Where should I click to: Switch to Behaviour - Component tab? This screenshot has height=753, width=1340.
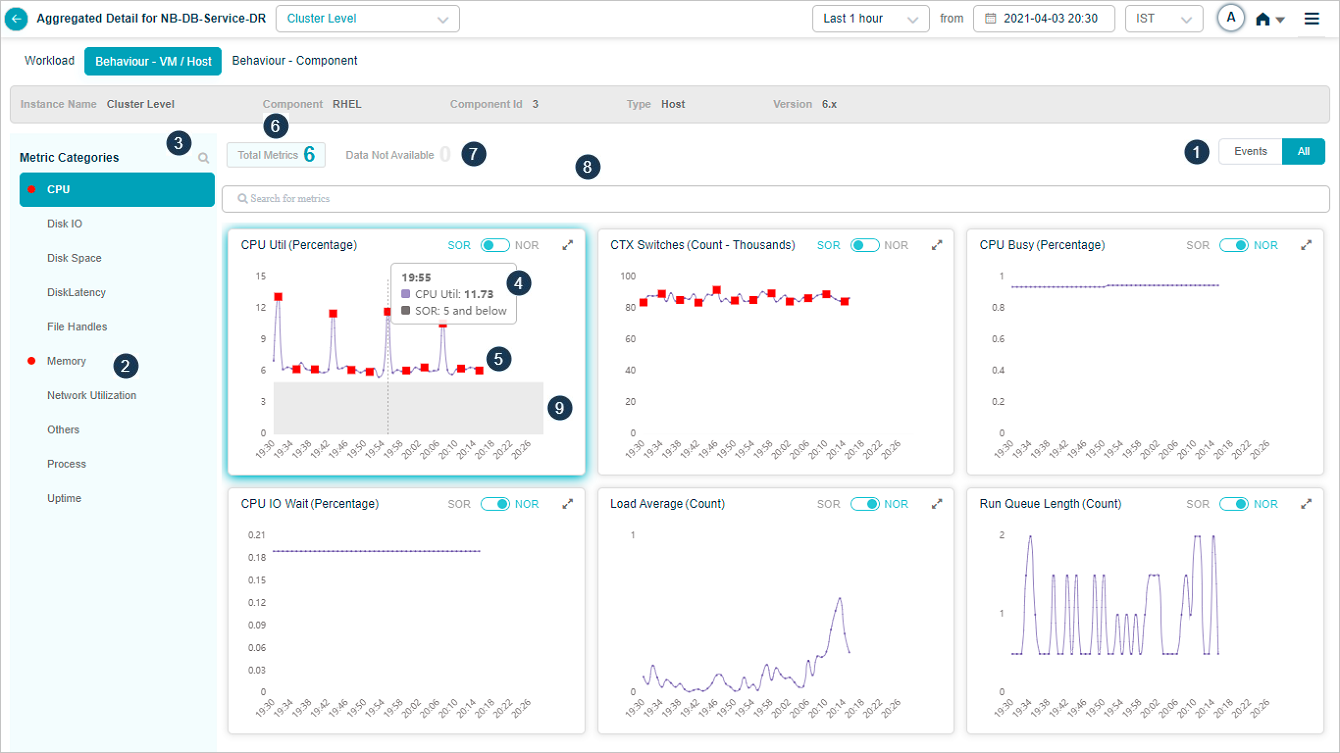click(x=294, y=61)
